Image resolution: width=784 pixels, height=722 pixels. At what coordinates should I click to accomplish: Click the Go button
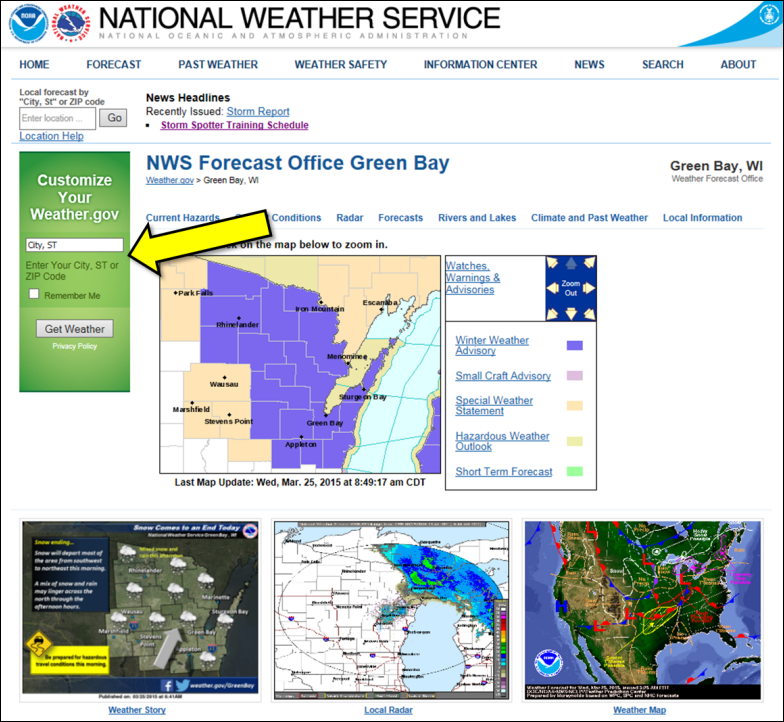pyautogui.click(x=113, y=118)
